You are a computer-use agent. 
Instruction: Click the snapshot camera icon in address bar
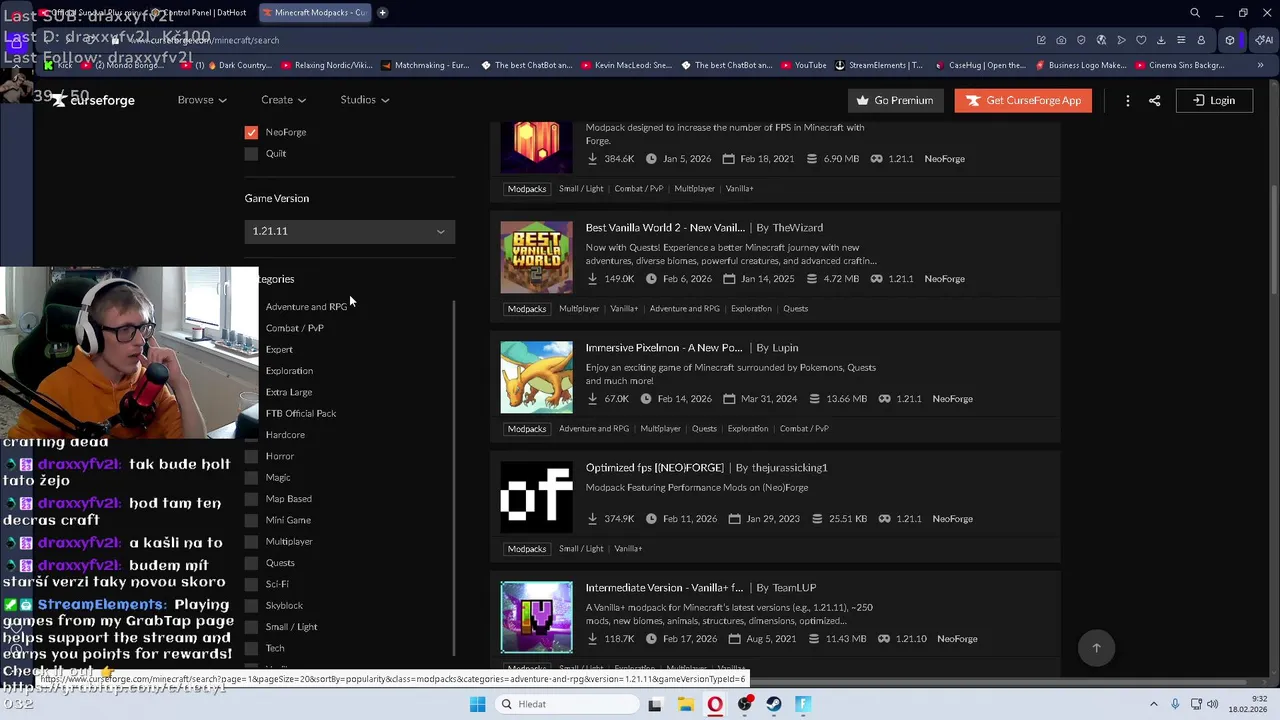point(1061,40)
